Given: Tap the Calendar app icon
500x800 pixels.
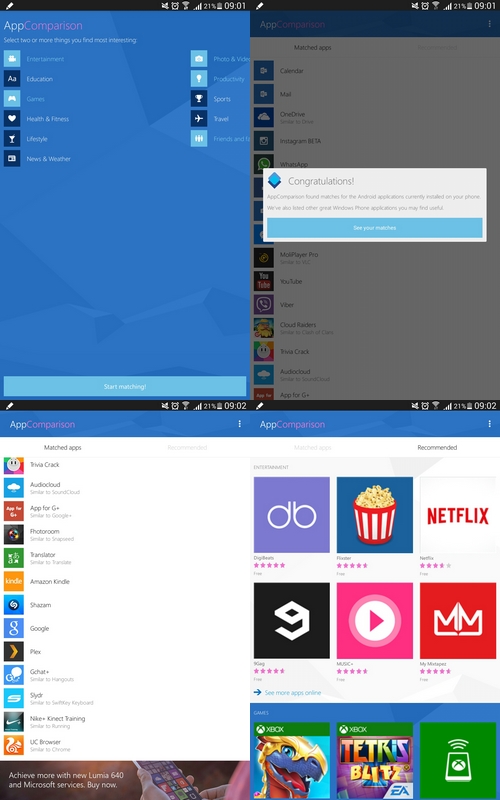Looking at the screenshot, I should [264, 71].
